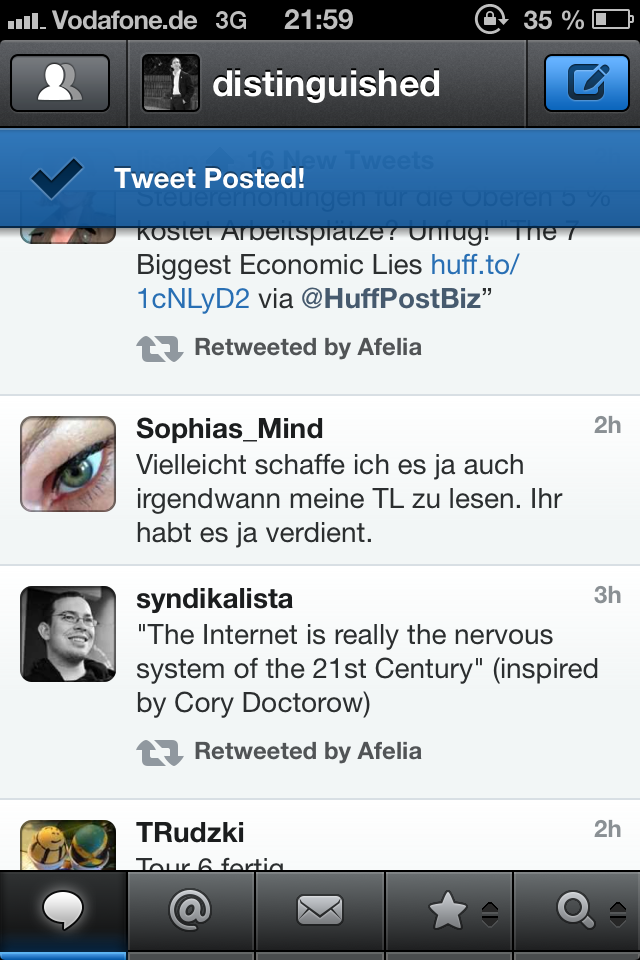Tap the distinguished profile picture in header
The height and width of the screenshot is (960, 640).
pyautogui.click(x=171, y=83)
